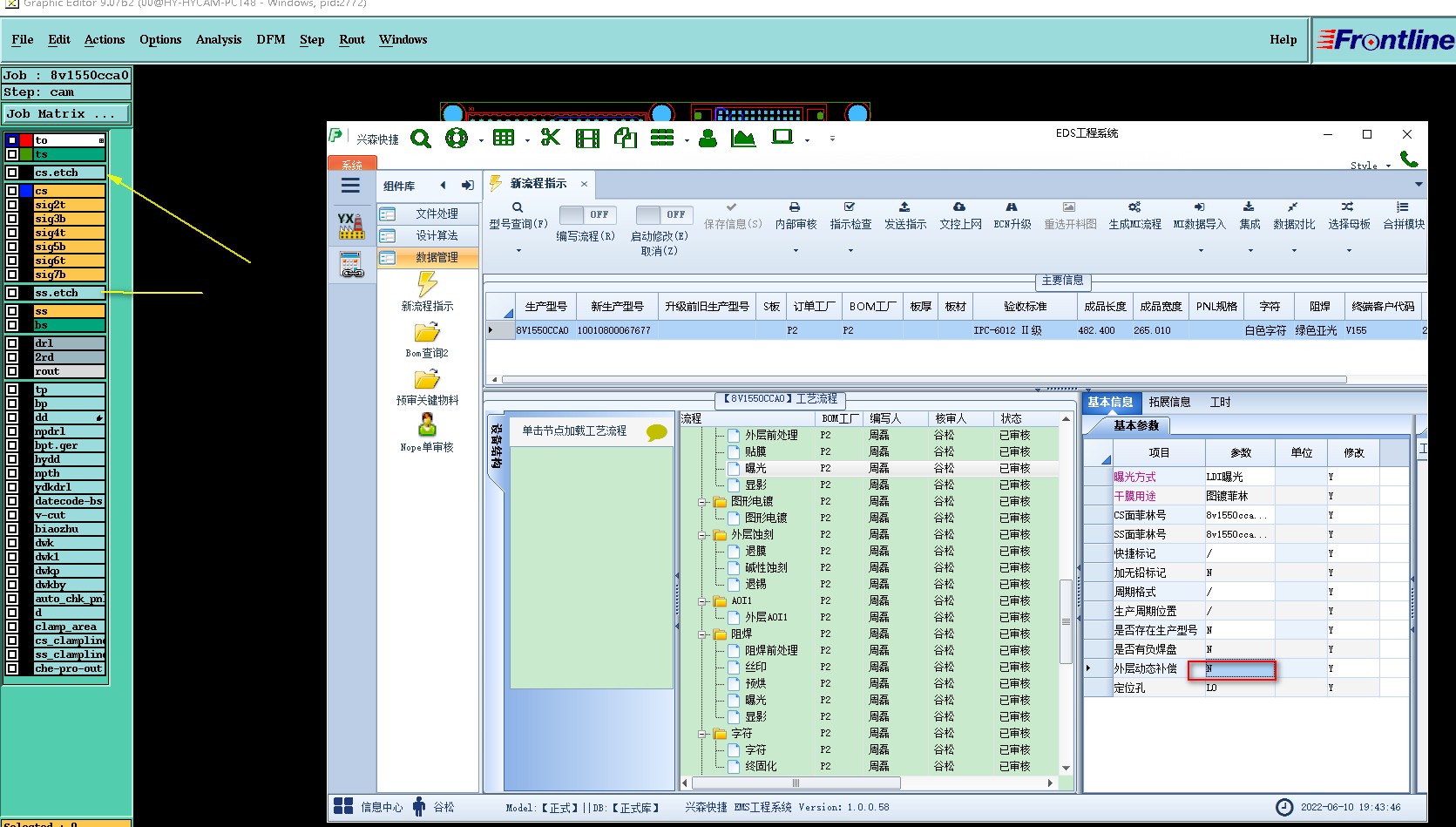Click the green laptop icon
This screenshot has height=827, width=1456.
click(x=782, y=137)
